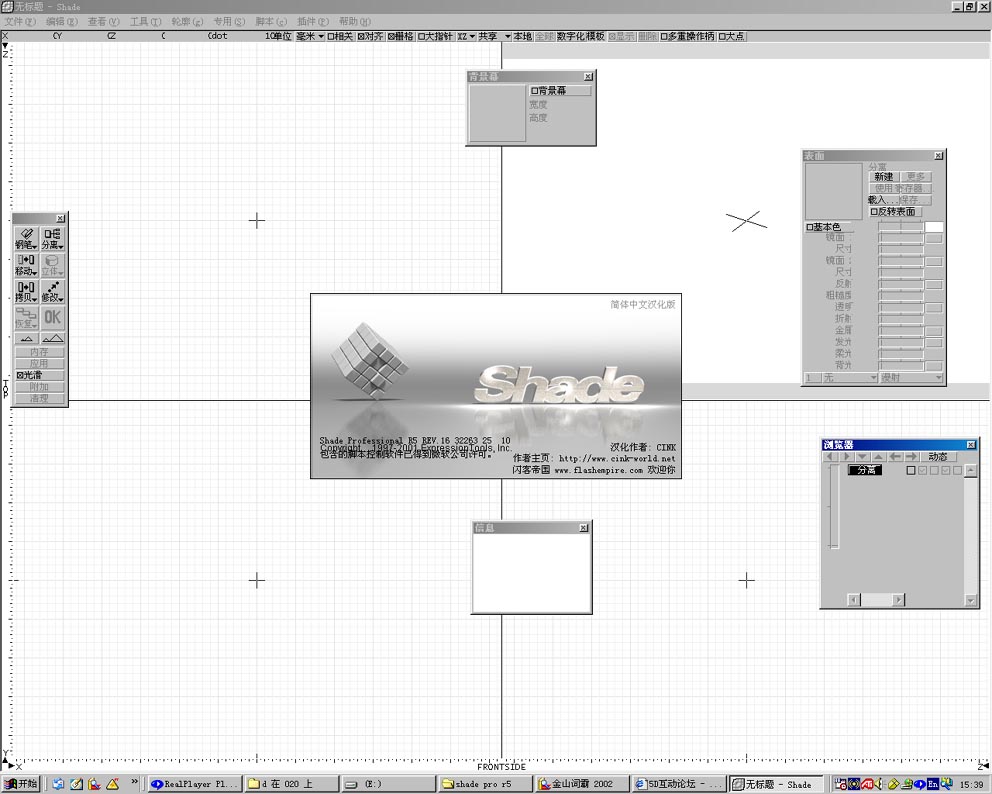This screenshot has height=794, width=992.
Task: Click the white base color swatch
Action: point(934,227)
